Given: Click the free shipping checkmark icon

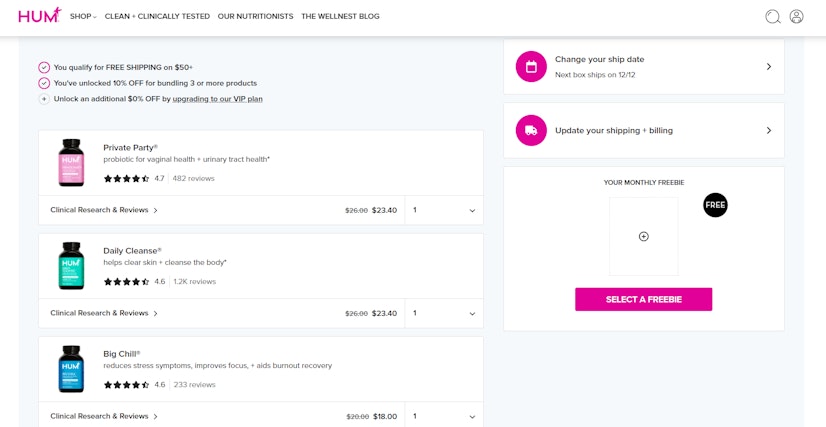Looking at the screenshot, I should pyautogui.click(x=44, y=67).
